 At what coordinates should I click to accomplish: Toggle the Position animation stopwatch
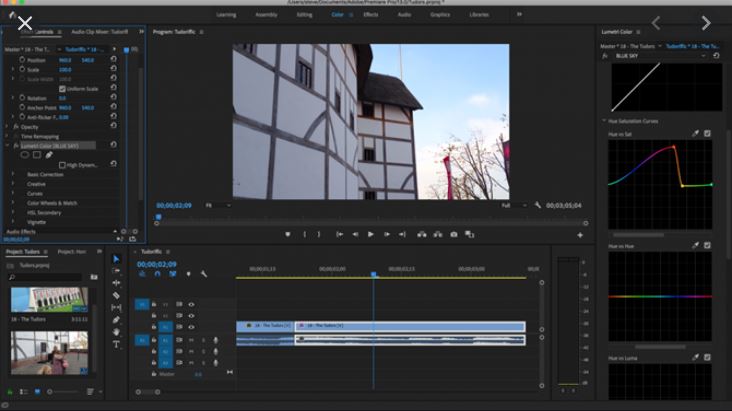click(22, 60)
